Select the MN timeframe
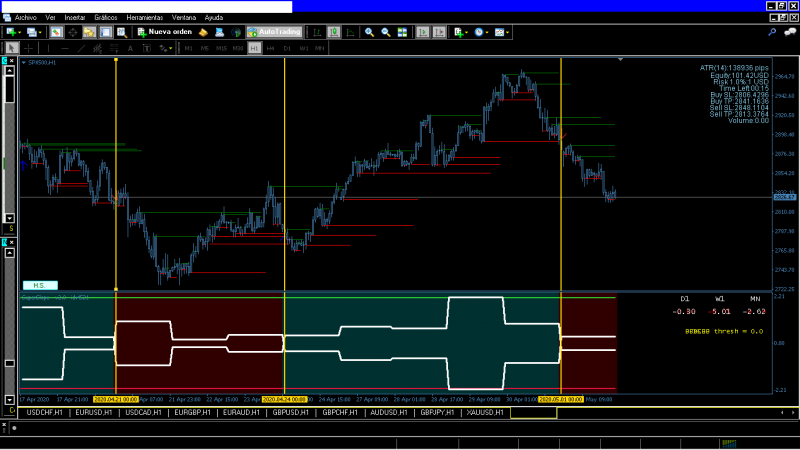This screenshot has height=450, width=800. 319,48
